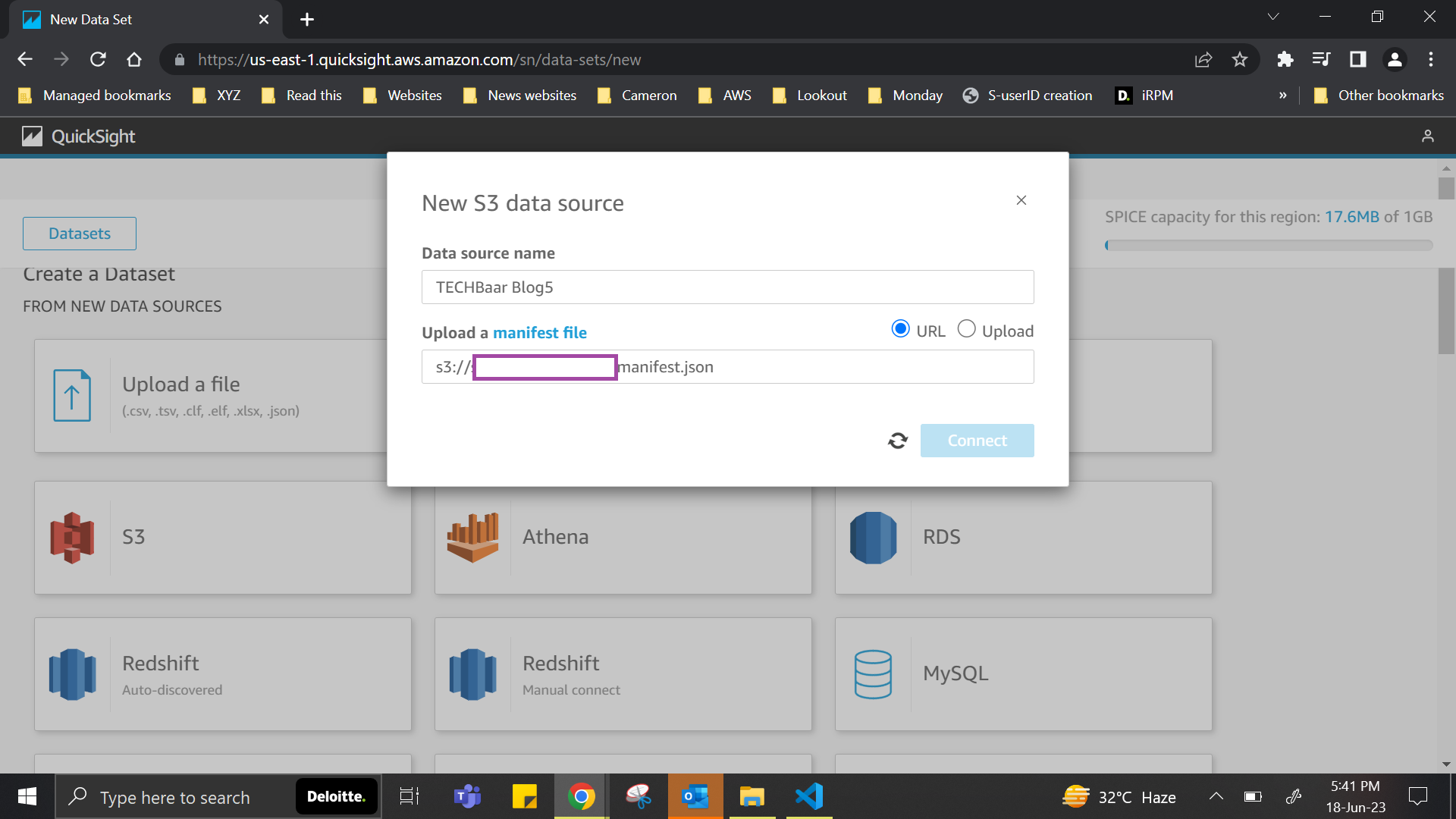The height and width of the screenshot is (819, 1456).
Task: Open the notification center icon
Action: coord(1417,797)
